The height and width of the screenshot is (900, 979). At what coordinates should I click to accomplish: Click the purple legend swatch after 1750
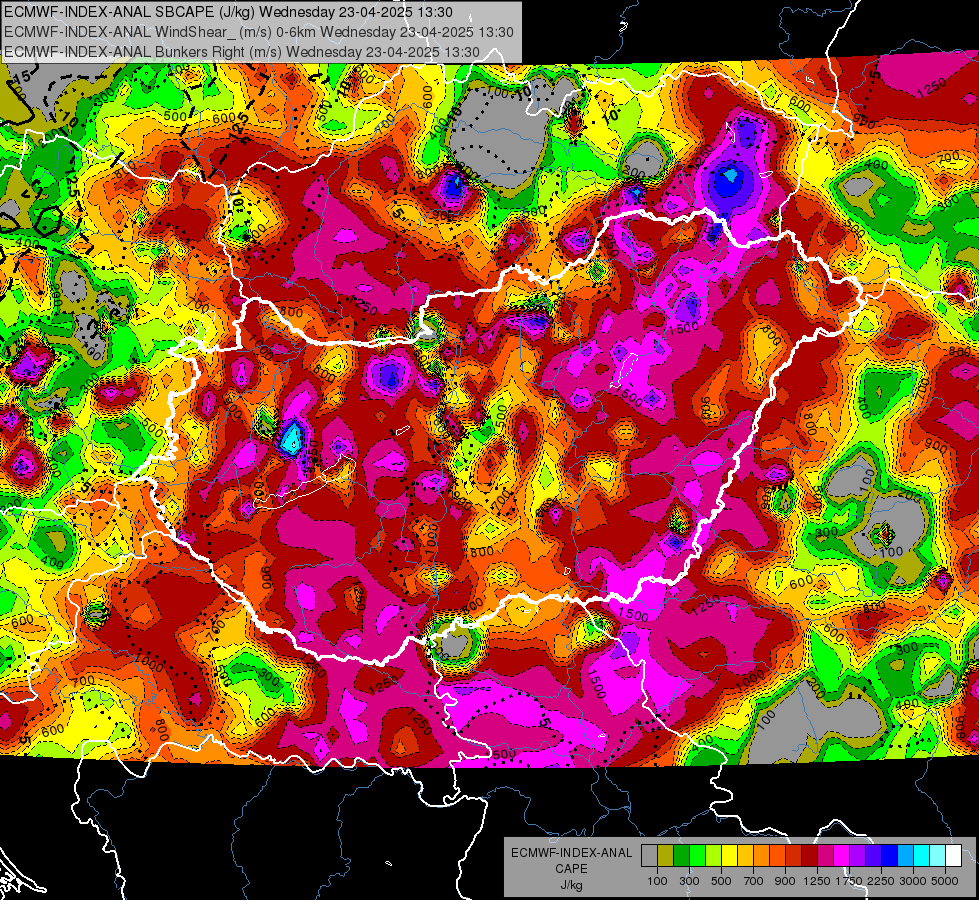coord(857,856)
